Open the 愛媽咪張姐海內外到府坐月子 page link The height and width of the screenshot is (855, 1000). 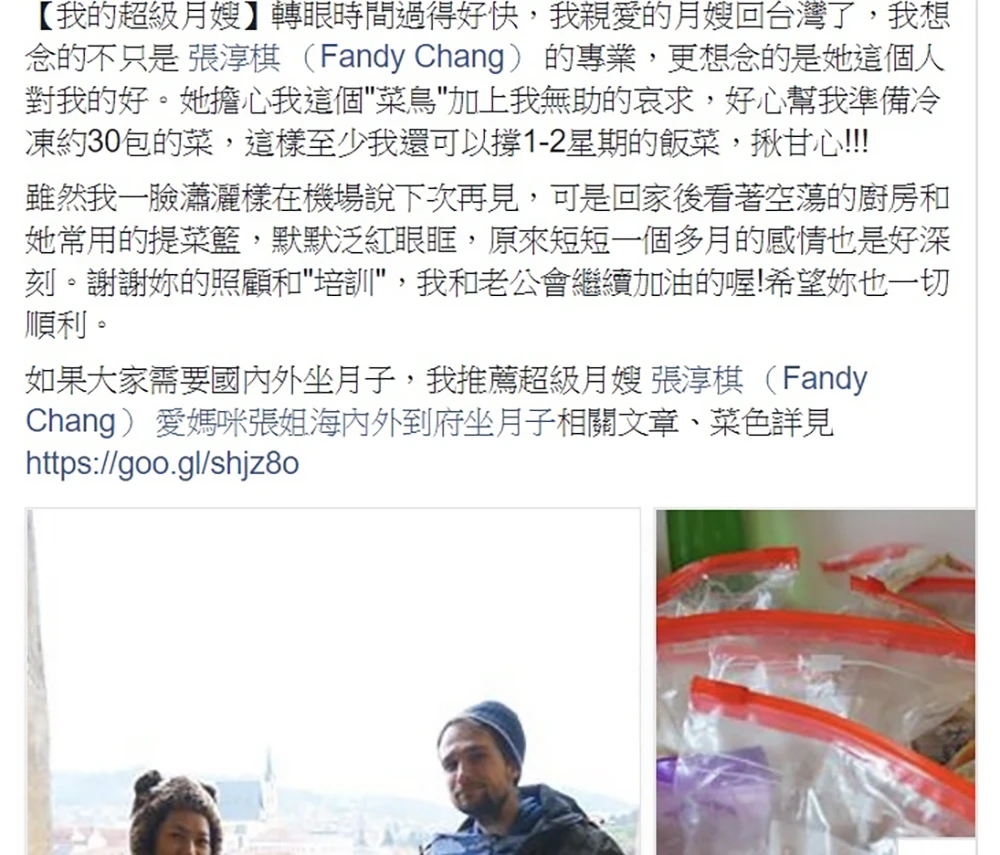[355, 422]
